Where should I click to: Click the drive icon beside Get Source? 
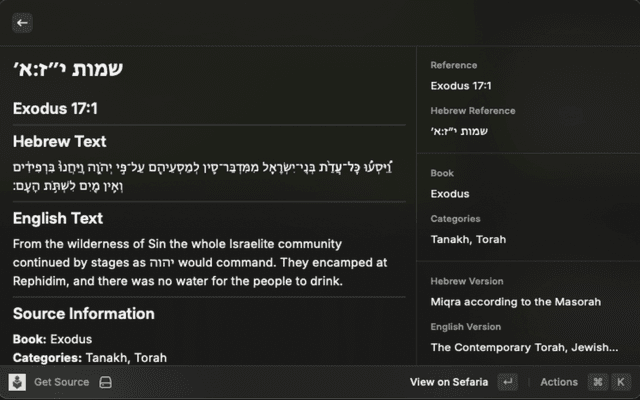coord(105,382)
